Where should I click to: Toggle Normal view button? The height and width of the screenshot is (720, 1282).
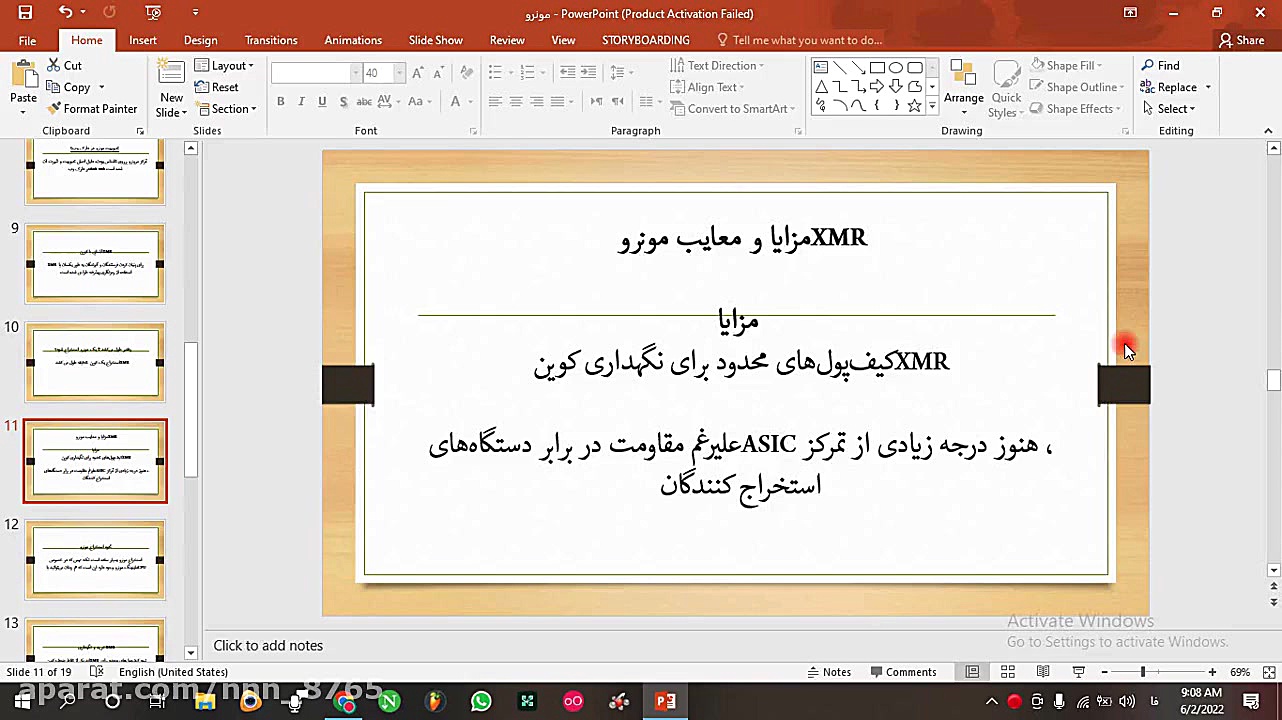(972, 672)
